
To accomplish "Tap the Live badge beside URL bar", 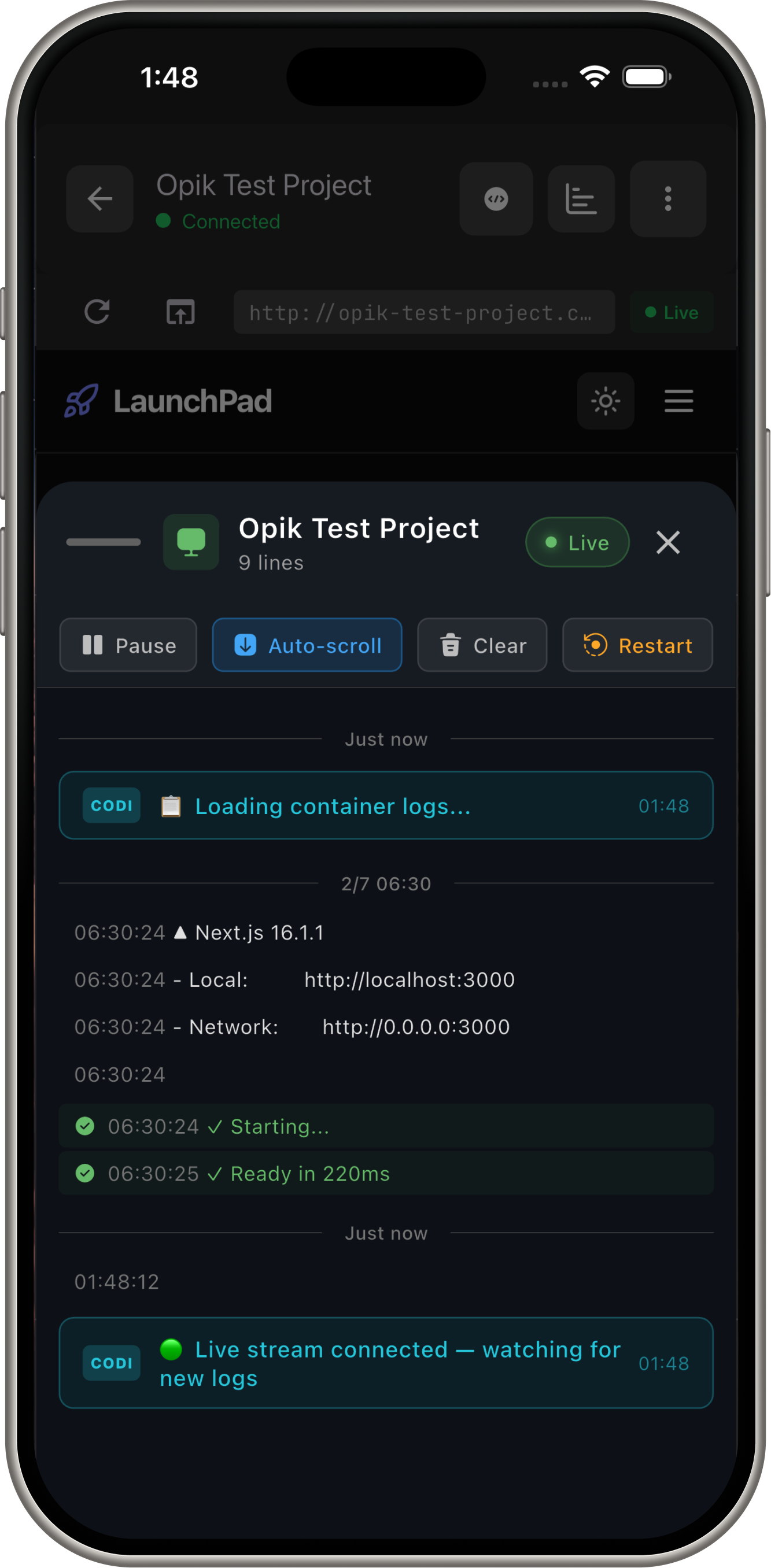I will [x=672, y=312].
